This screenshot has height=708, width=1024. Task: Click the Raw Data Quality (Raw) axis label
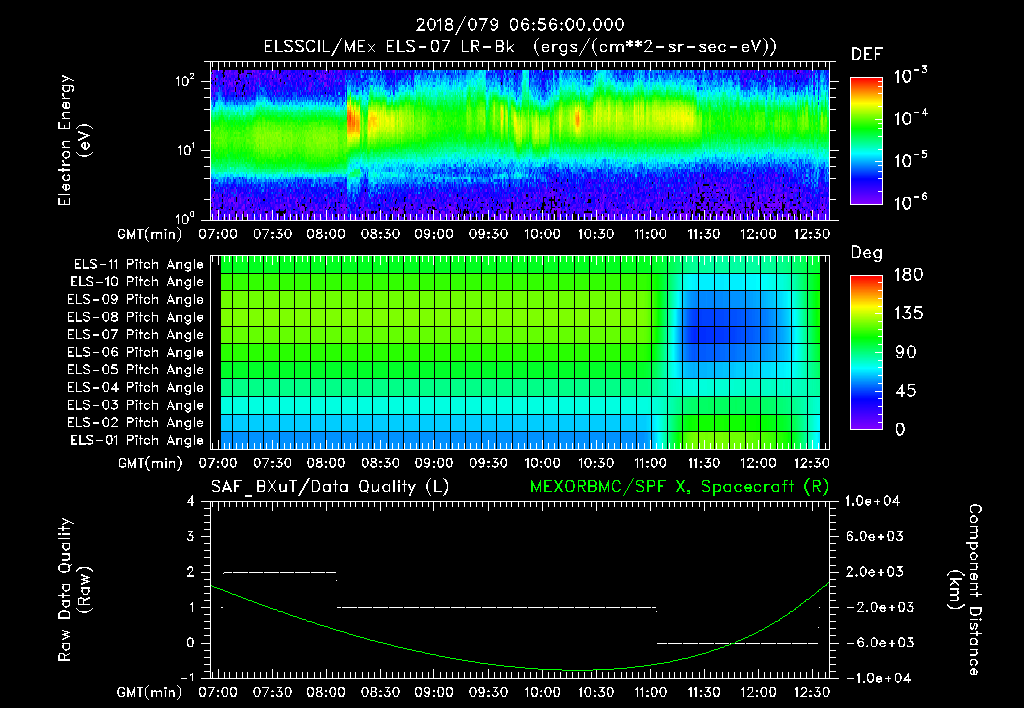[x=74, y=589]
